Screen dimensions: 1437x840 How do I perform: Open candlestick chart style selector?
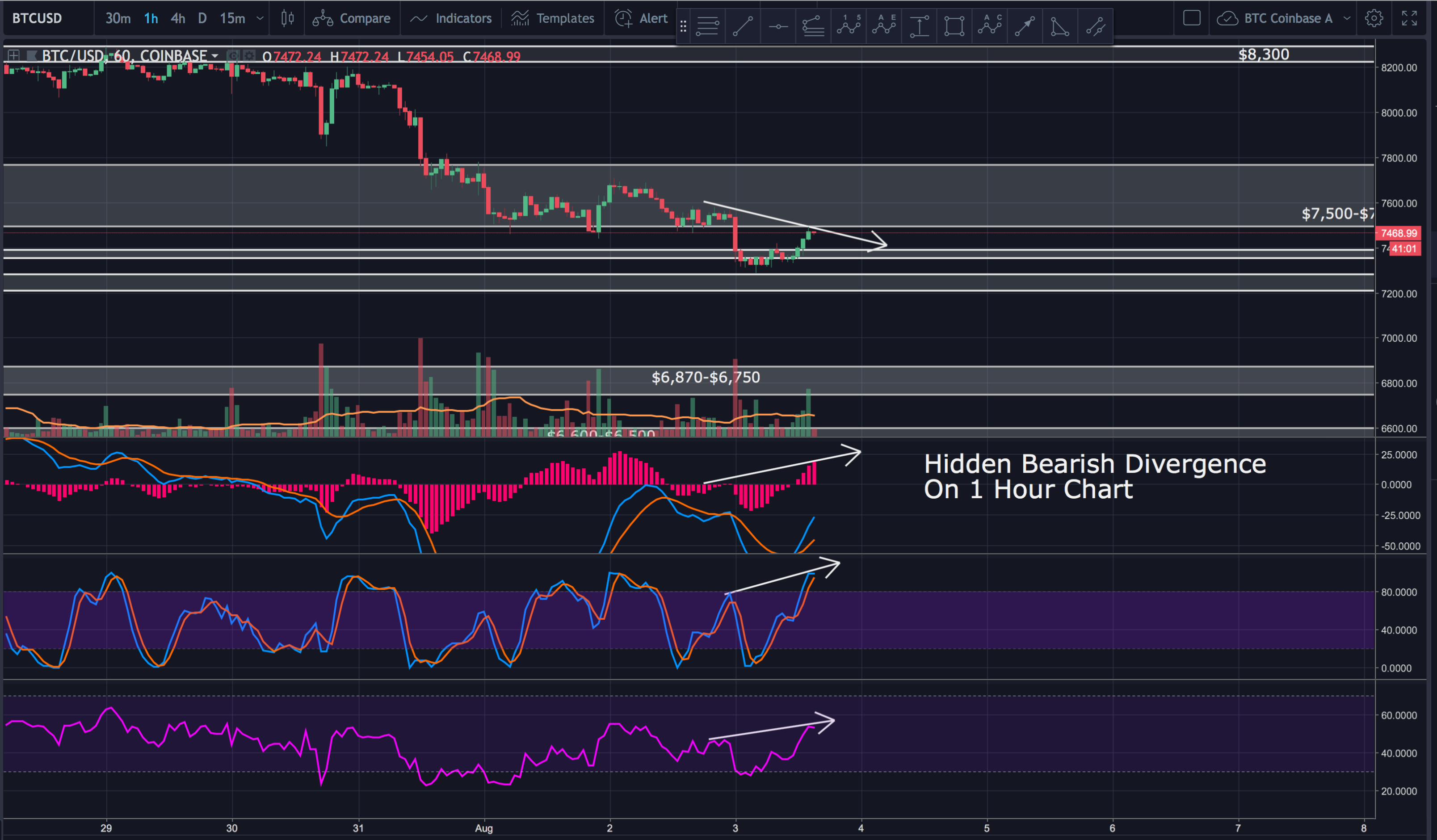click(x=287, y=18)
